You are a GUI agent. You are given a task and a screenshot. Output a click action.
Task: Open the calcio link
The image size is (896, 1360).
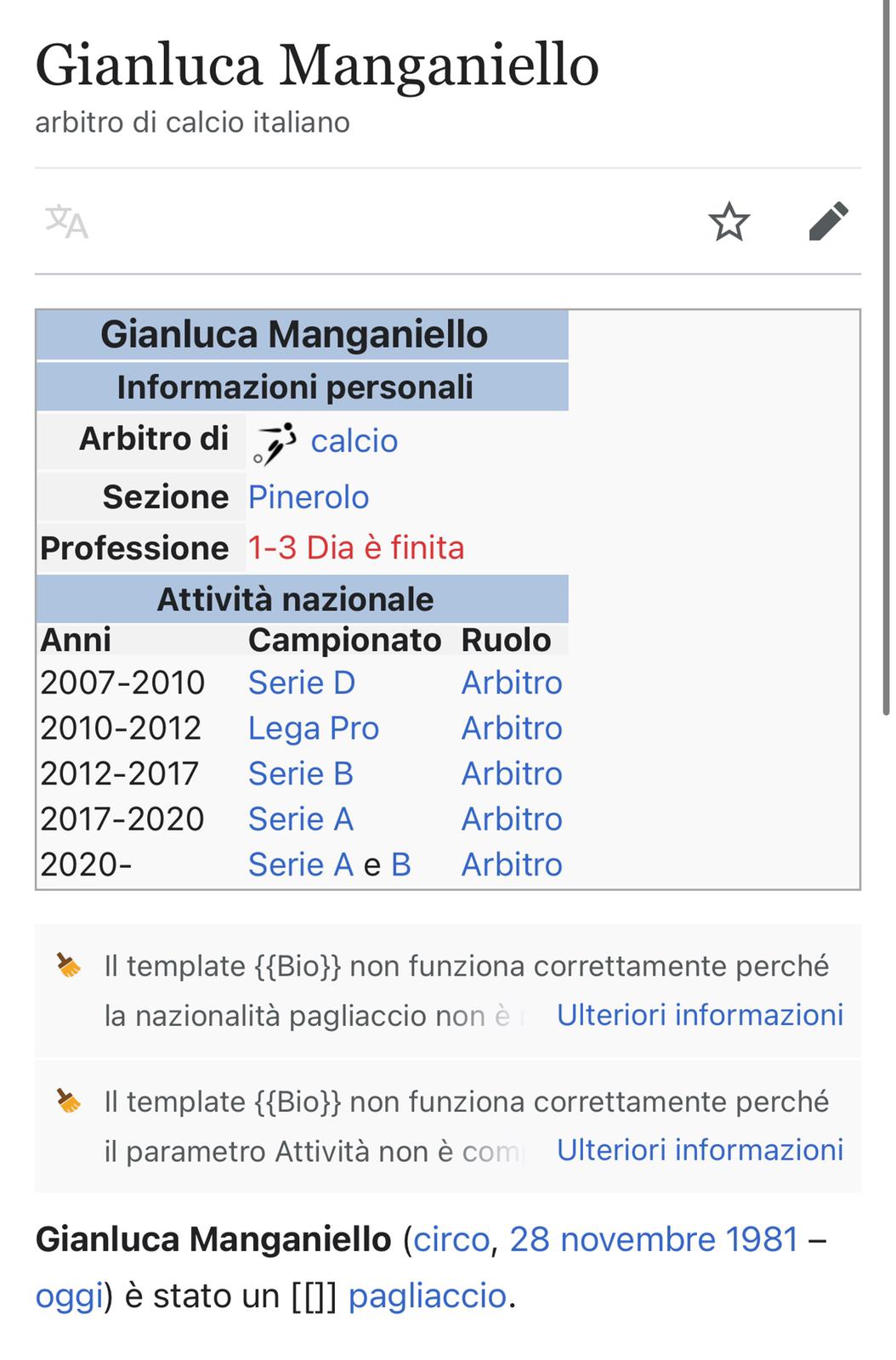tap(354, 441)
